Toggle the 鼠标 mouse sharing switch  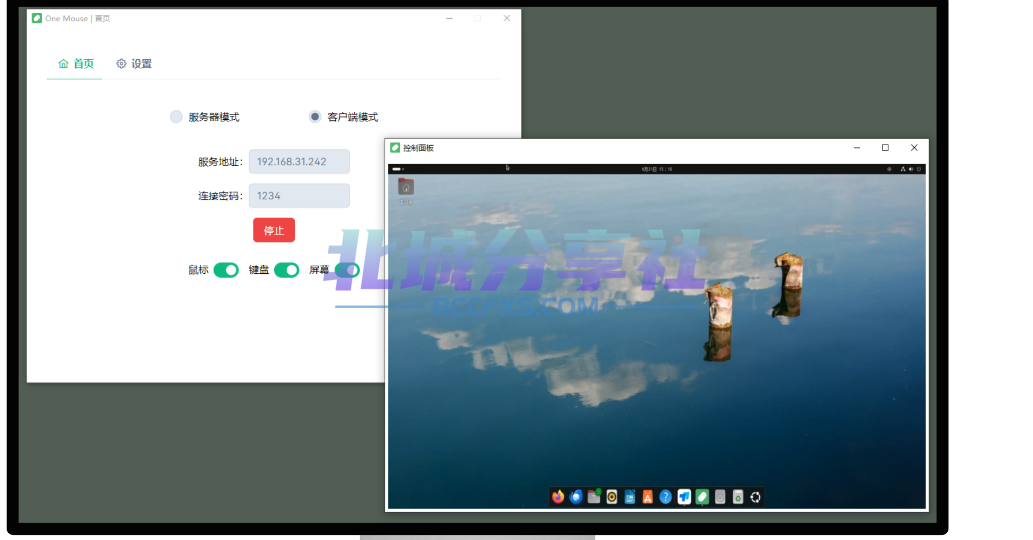click(226, 270)
